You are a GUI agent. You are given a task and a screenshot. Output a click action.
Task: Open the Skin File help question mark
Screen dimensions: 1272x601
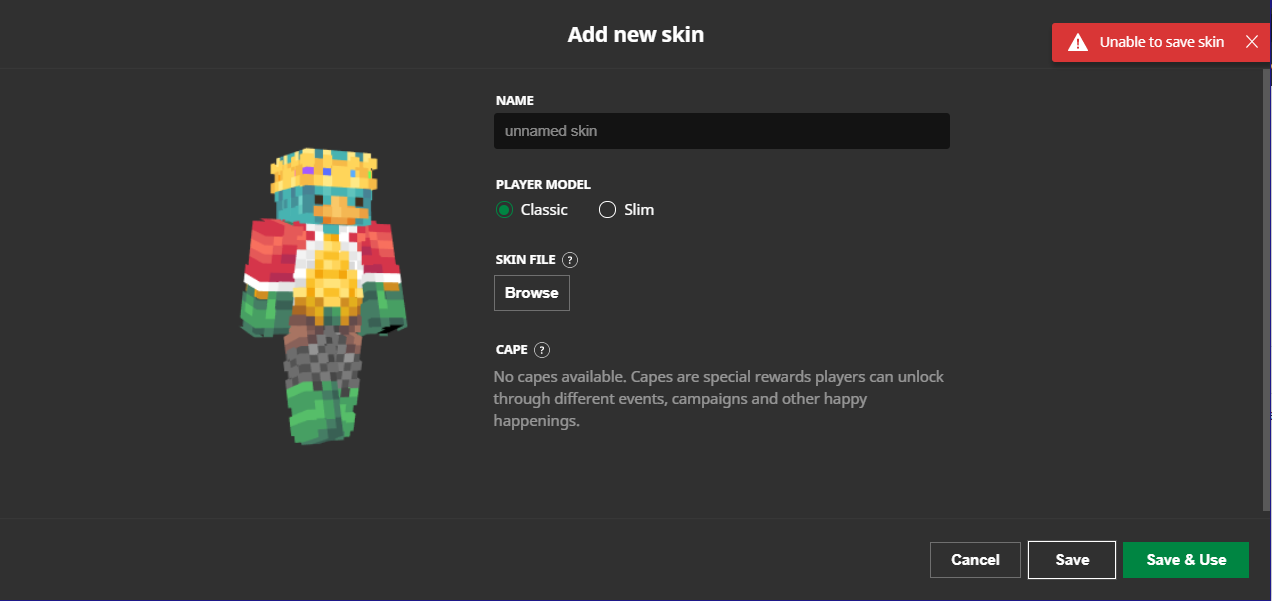[570, 260]
